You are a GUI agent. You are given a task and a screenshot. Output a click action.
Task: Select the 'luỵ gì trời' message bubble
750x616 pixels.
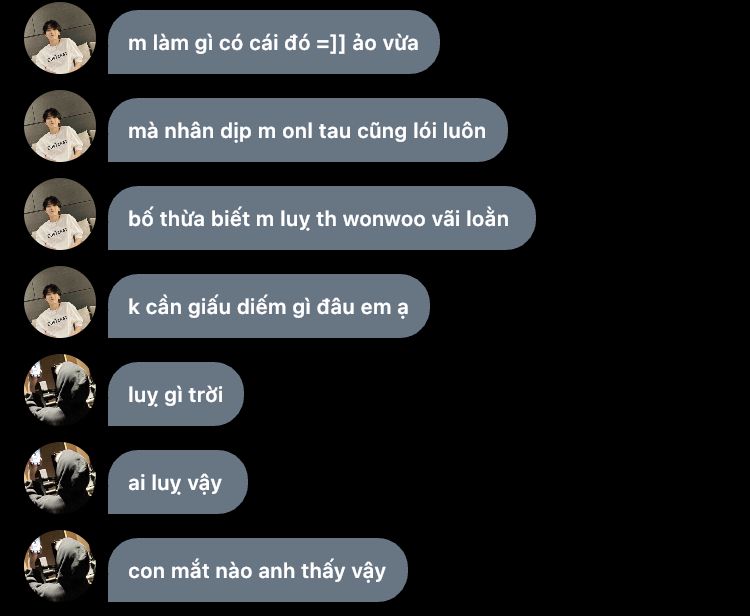[x=176, y=394]
